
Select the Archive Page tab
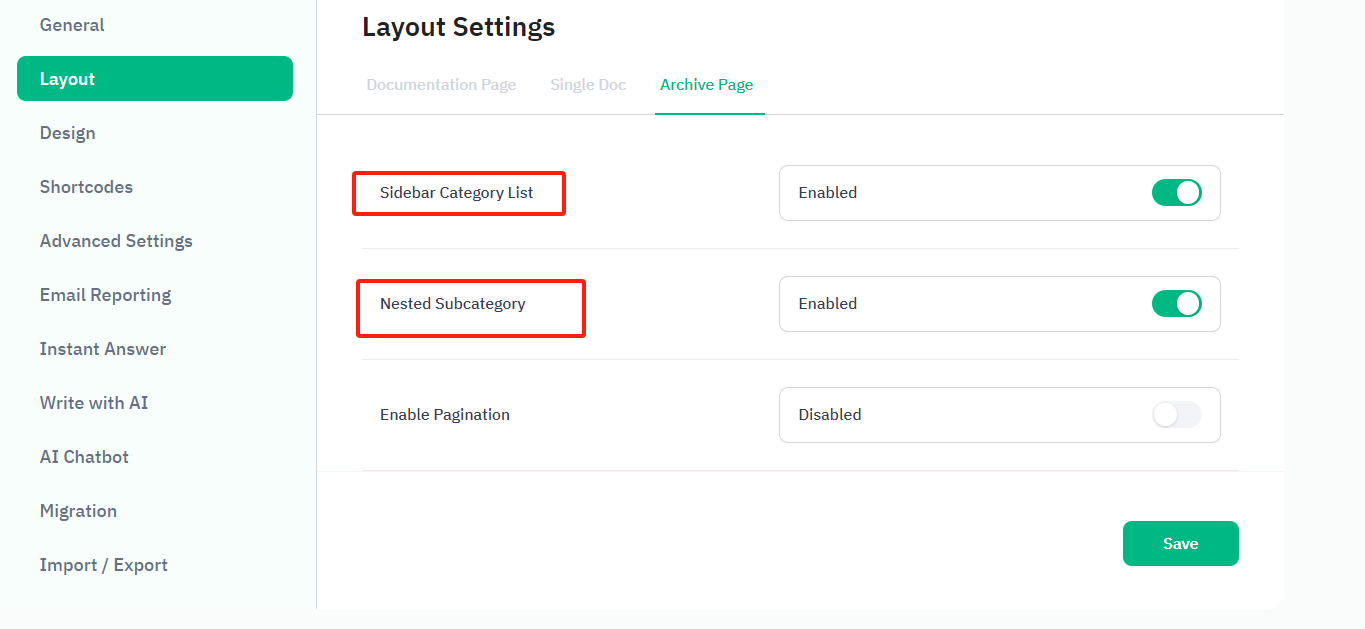click(x=706, y=85)
